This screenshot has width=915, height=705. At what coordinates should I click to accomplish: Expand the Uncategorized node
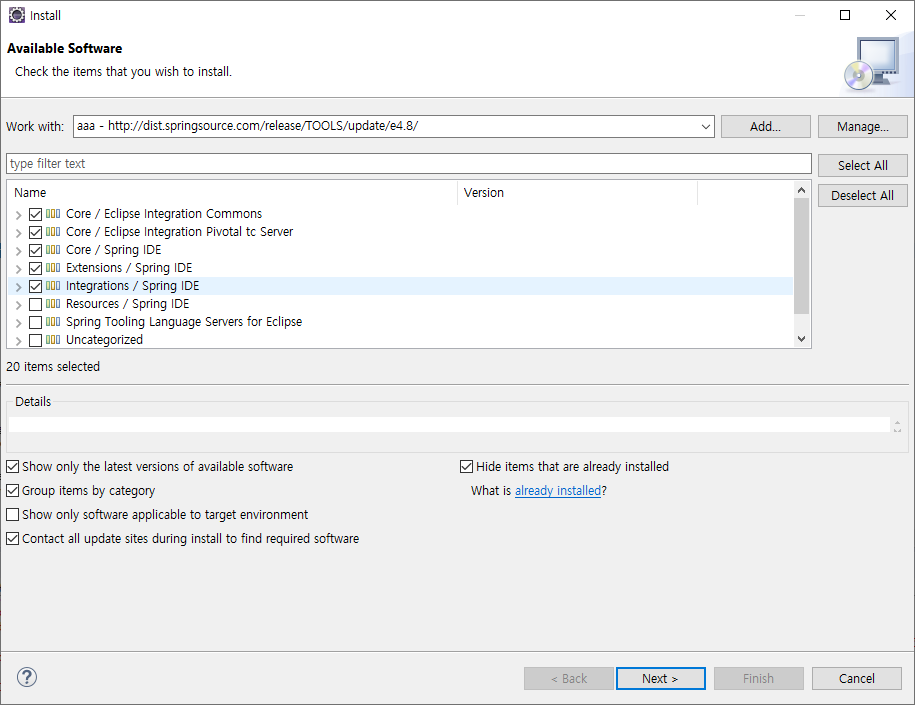coord(19,341)
